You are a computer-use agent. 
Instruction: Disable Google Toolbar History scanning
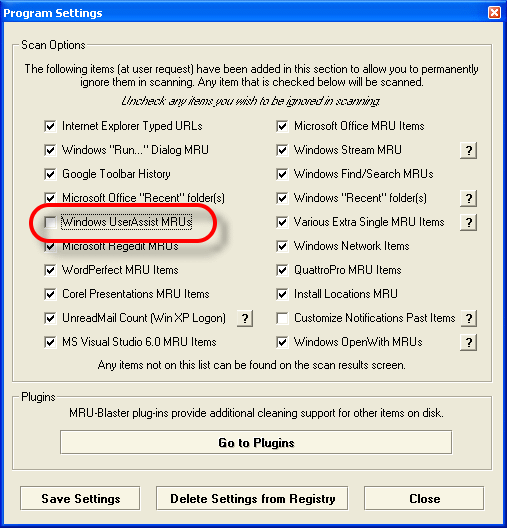[50, 174]
